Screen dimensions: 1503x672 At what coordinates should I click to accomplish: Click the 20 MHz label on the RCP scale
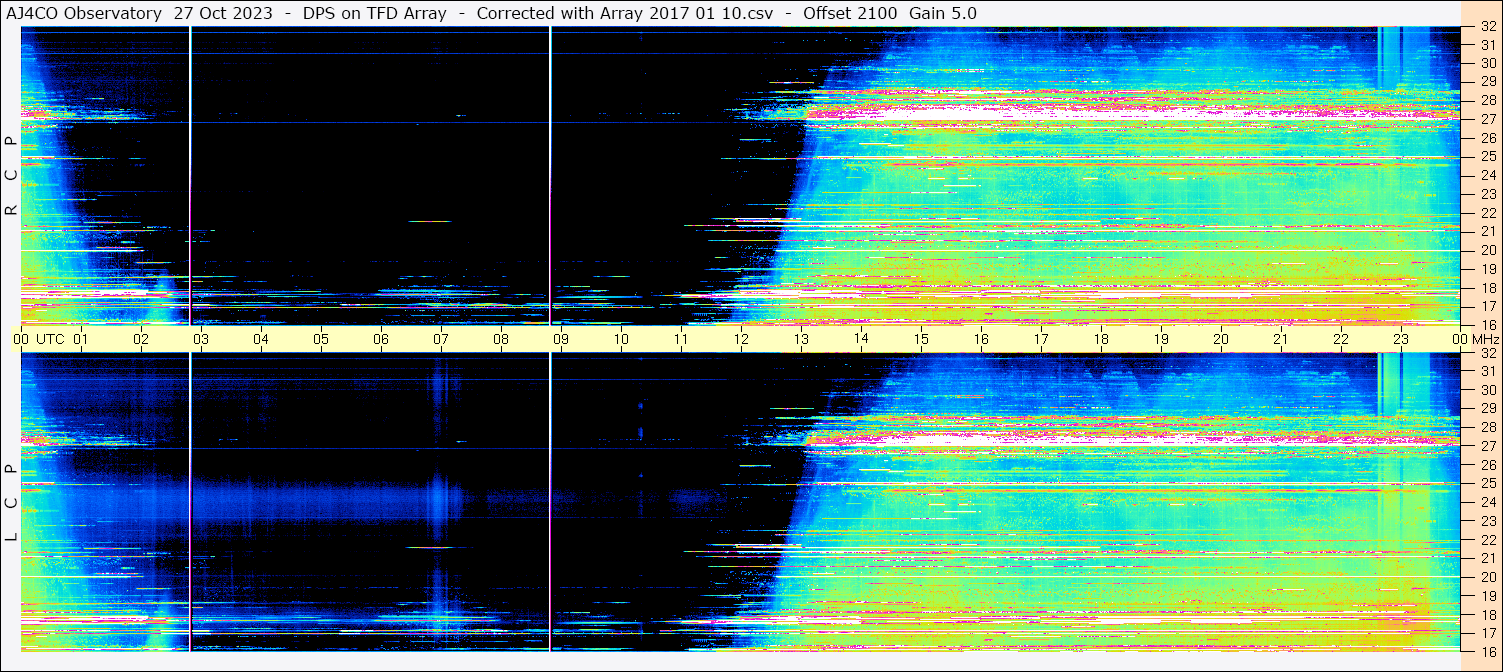click(1487, 250)
